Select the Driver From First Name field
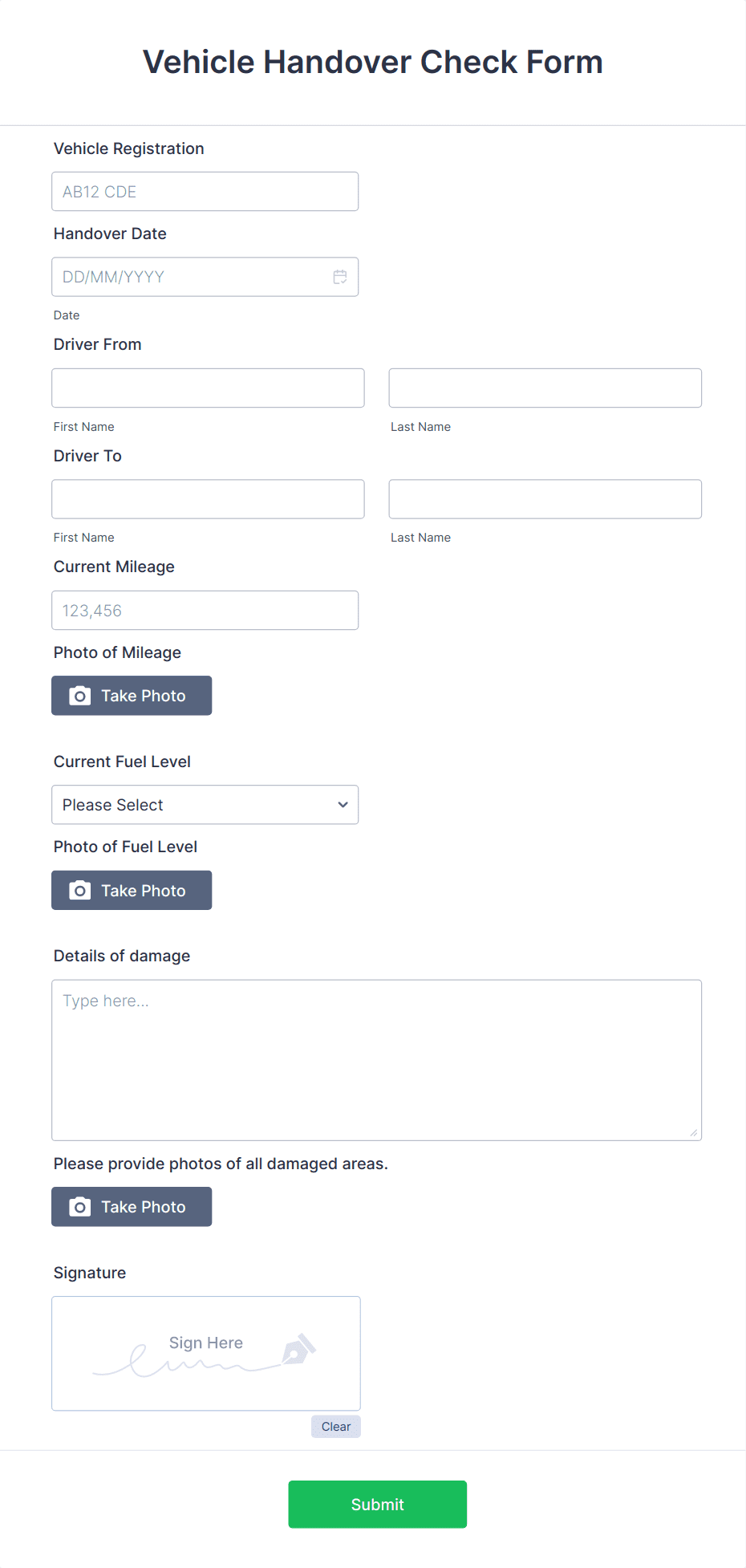 (208, 388)
